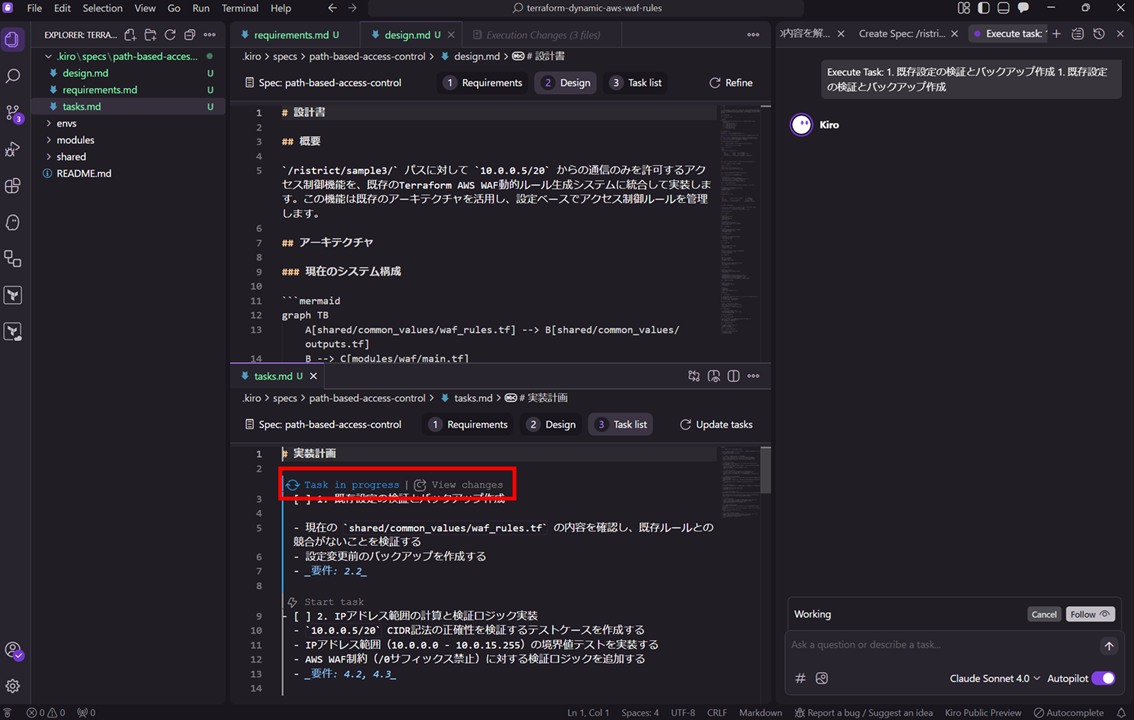Refresh the Explorer file tree
This screenshot has height=720, width=1134.
[x=170, y=35]
